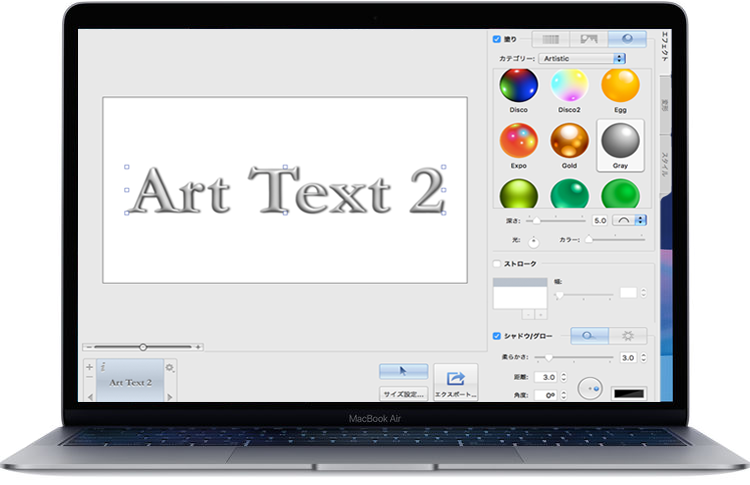This screenshot has height=485, width=750.
Task: Click the stroke 幅 width slider
Action: tap(584, 295)
